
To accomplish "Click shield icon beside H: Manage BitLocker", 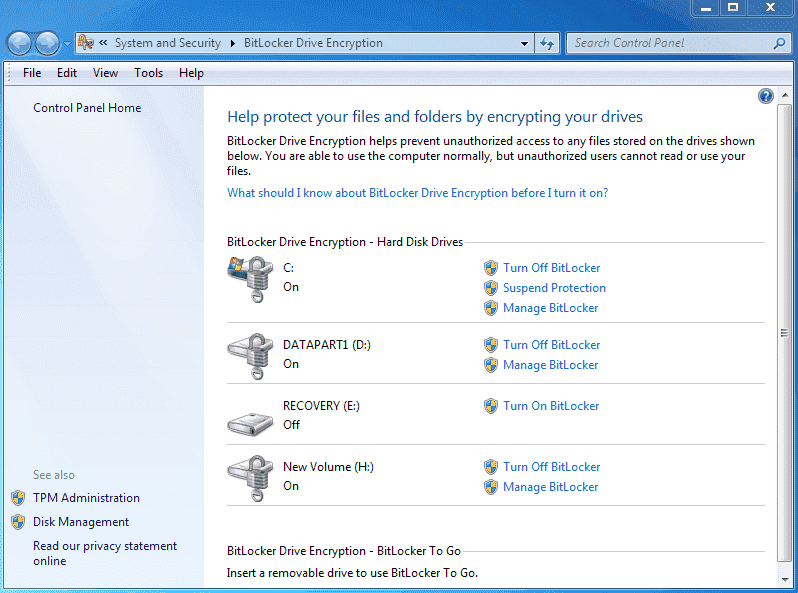I will [x=491, y=487].
